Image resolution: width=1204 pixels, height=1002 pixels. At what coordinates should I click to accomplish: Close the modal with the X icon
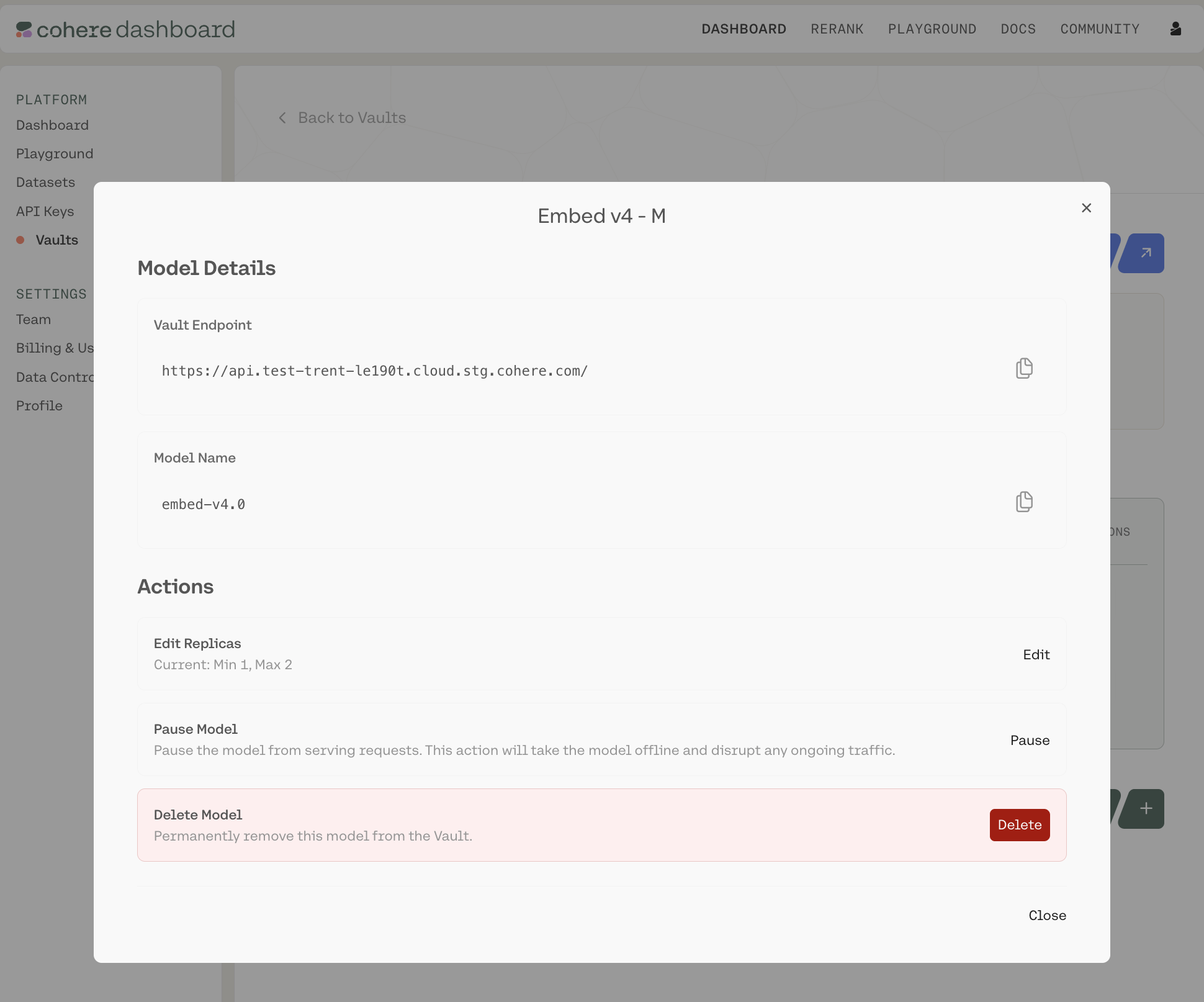tap(1086, 208)
